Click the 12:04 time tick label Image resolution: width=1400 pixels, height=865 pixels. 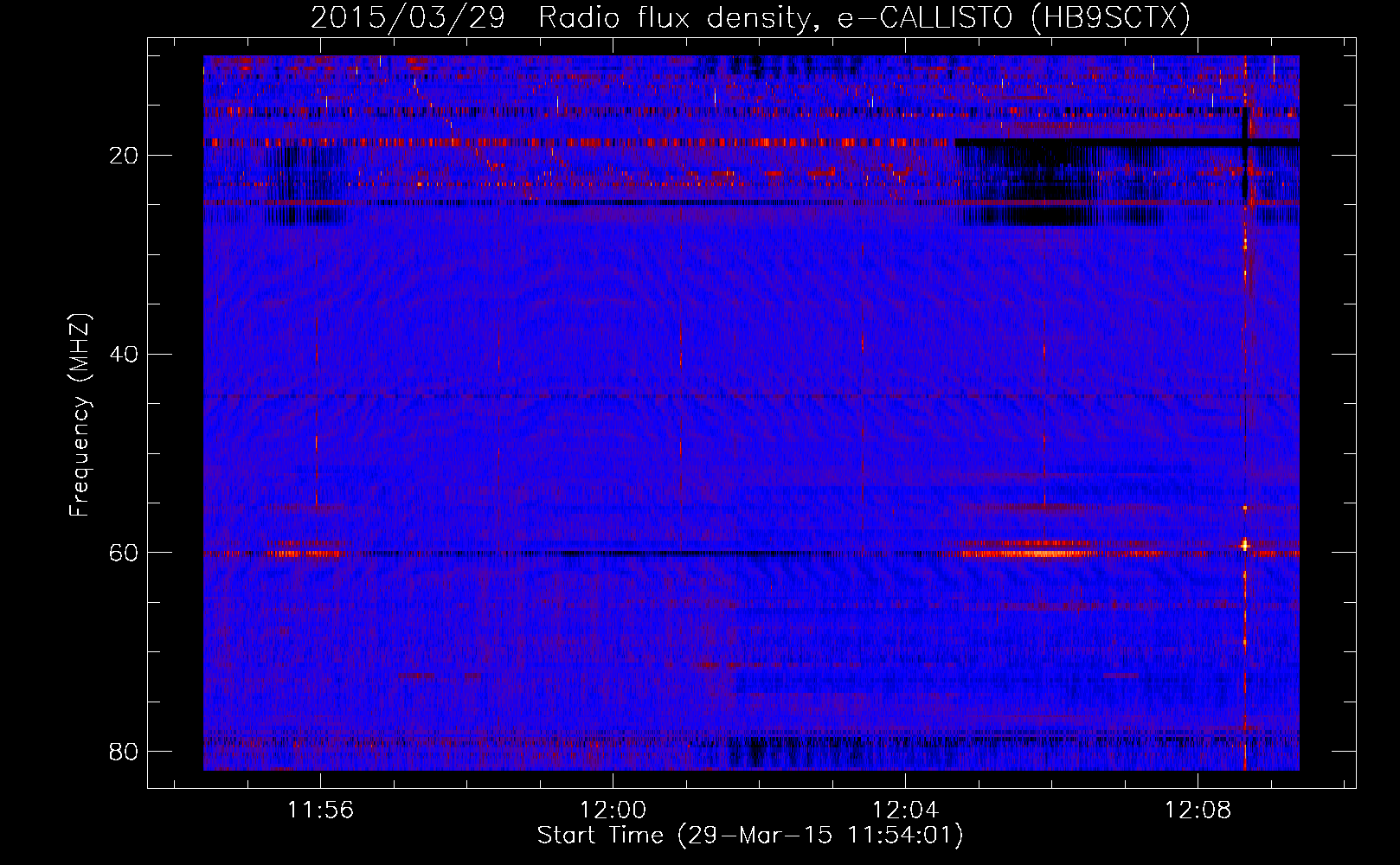(905, 811)
